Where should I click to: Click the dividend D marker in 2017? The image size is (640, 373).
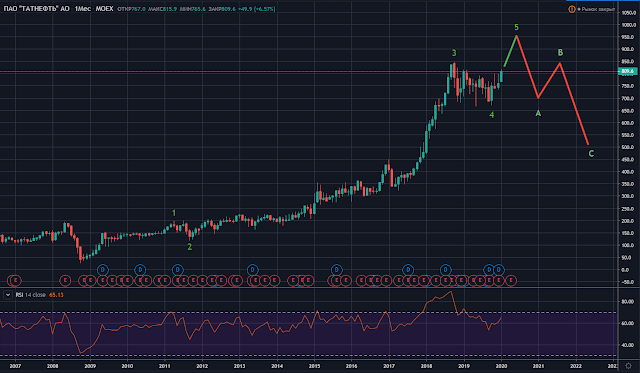click(408, 270)
